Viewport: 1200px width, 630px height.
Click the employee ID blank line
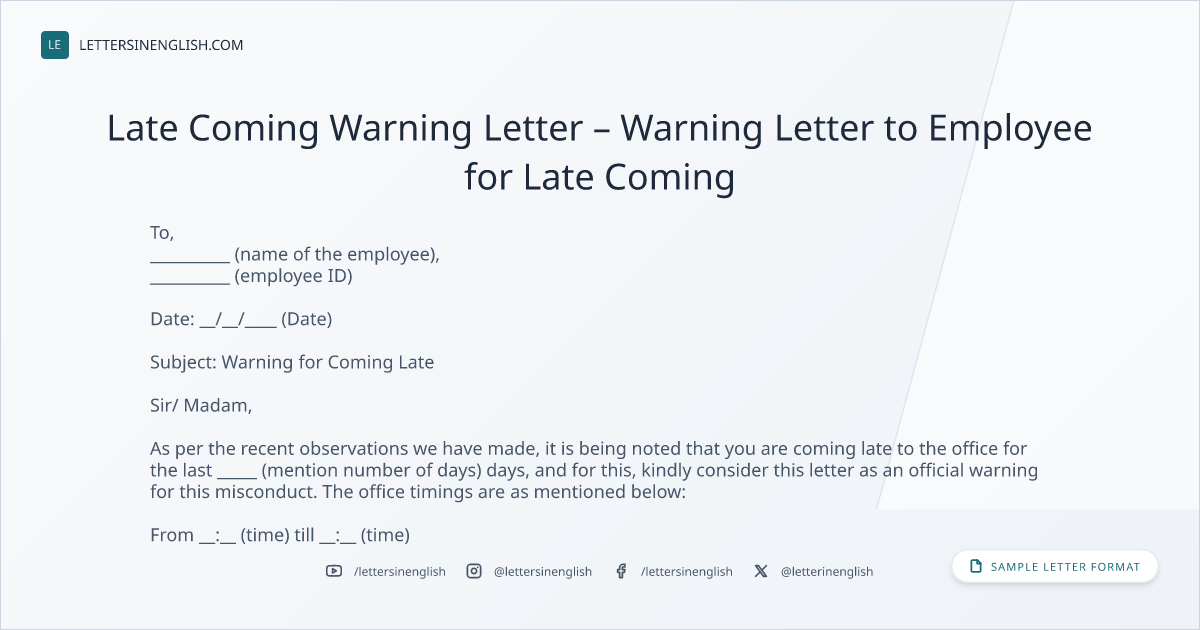pos(190,276)
